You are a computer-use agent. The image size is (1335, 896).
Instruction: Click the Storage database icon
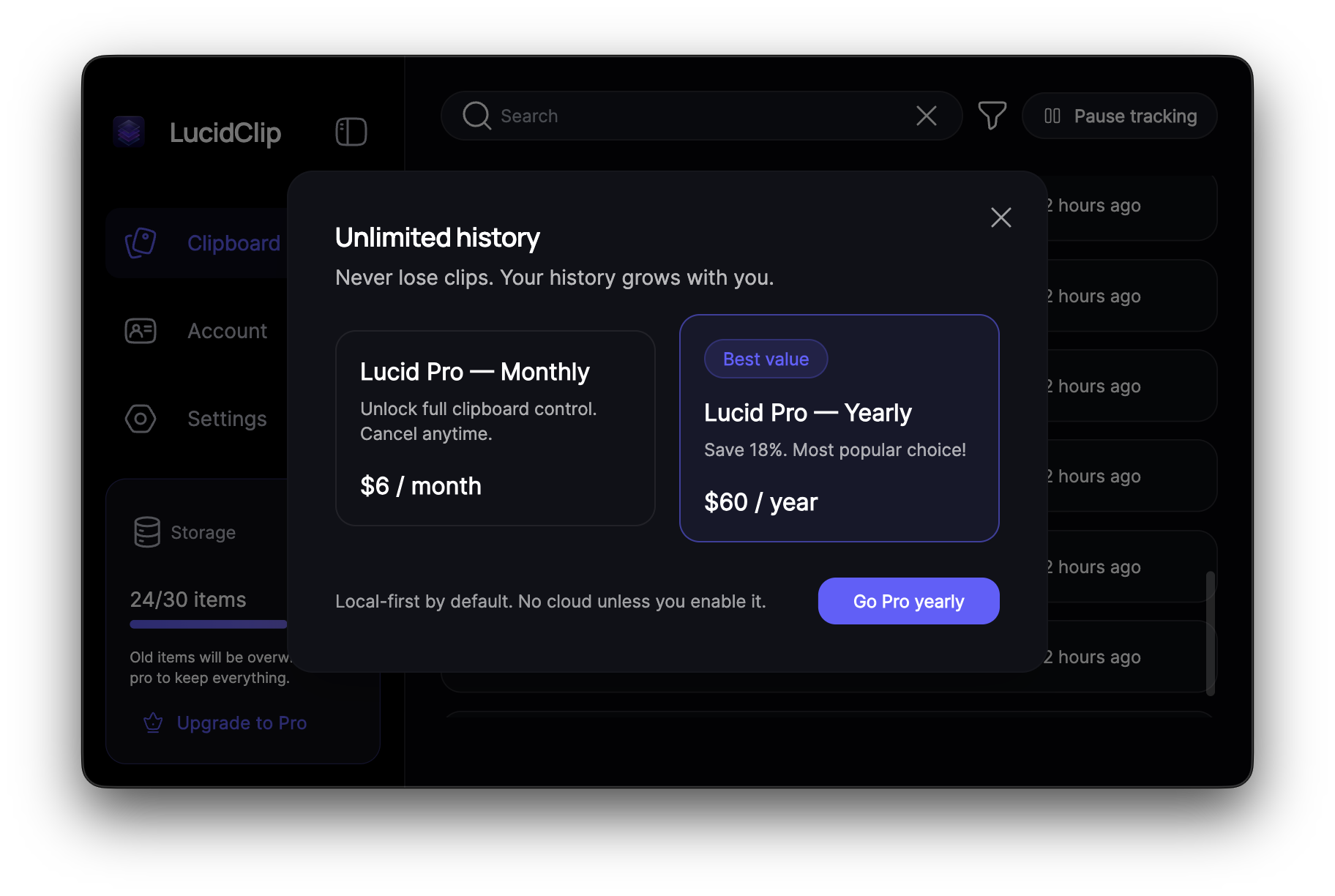click(146, 532)
